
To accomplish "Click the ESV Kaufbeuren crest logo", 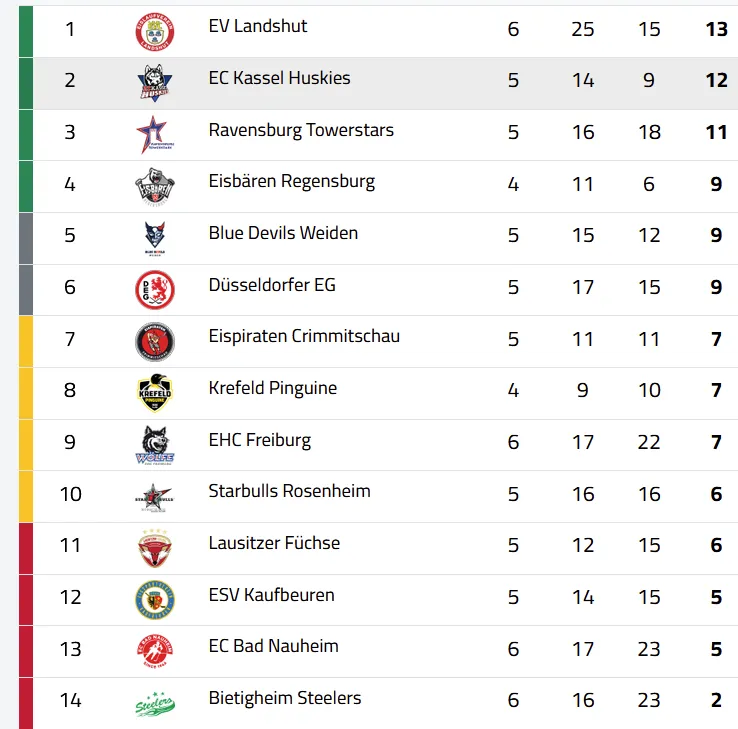I will [x=155, y=600].
